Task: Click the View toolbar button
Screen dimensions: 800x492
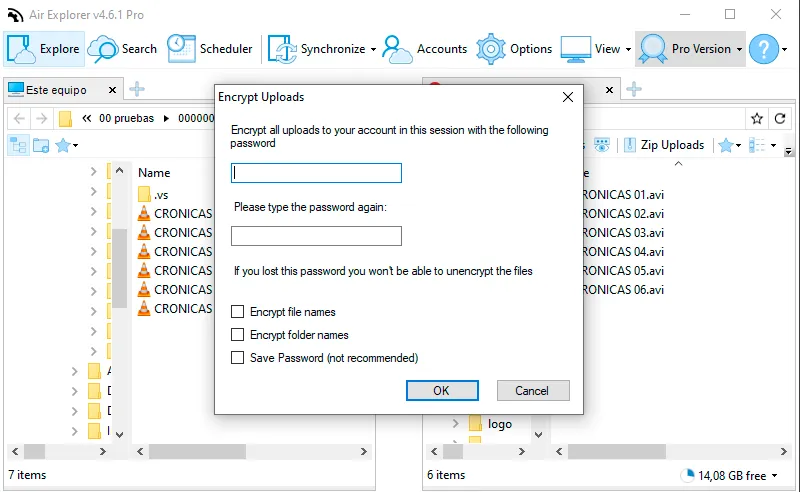Action: coord(591,49)
